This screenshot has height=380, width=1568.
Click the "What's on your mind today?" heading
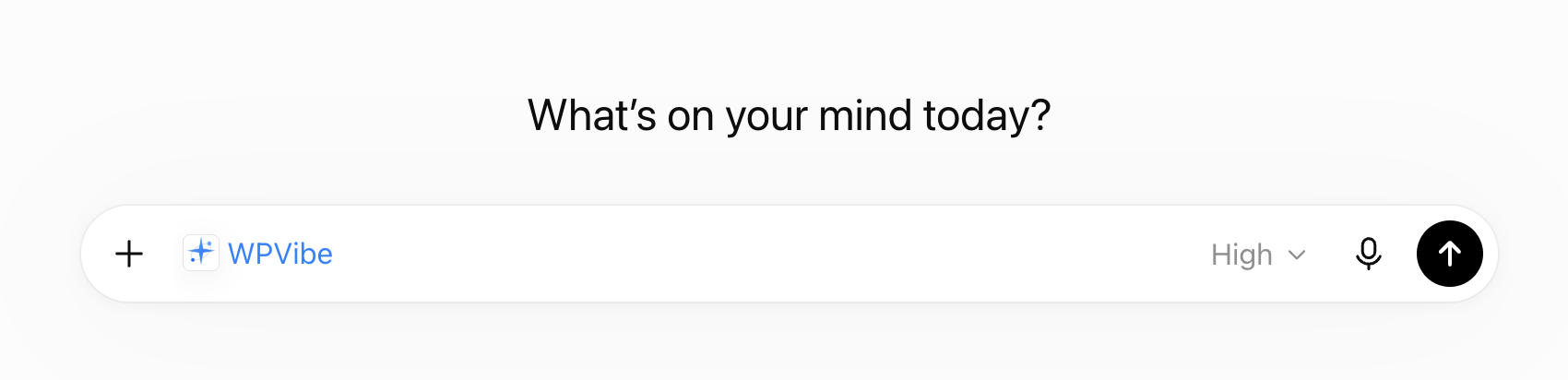(x=789, y=116)
